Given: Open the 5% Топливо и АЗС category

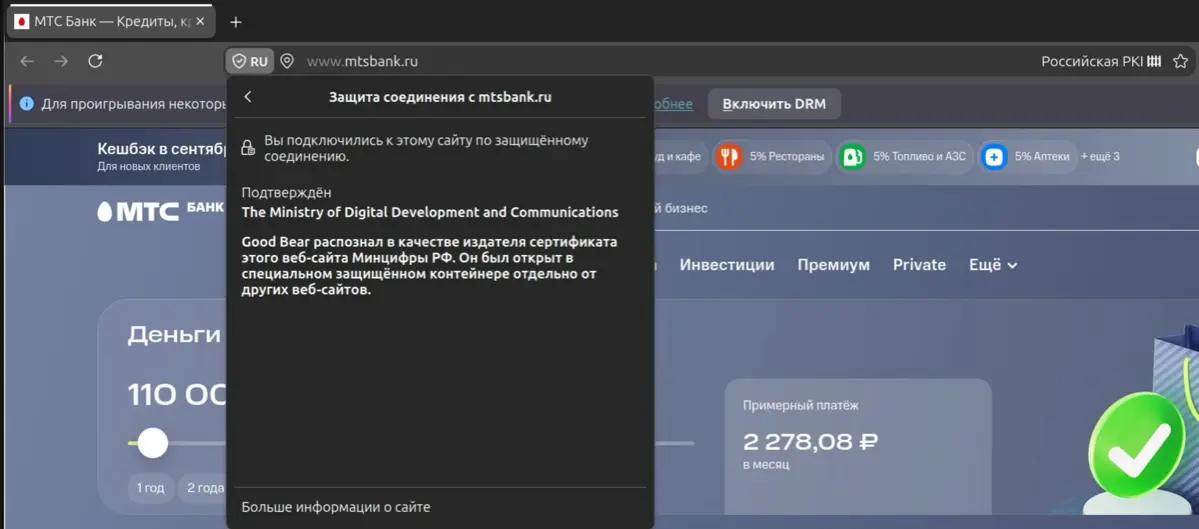Looking at the screenshot, I should [903, 157].
